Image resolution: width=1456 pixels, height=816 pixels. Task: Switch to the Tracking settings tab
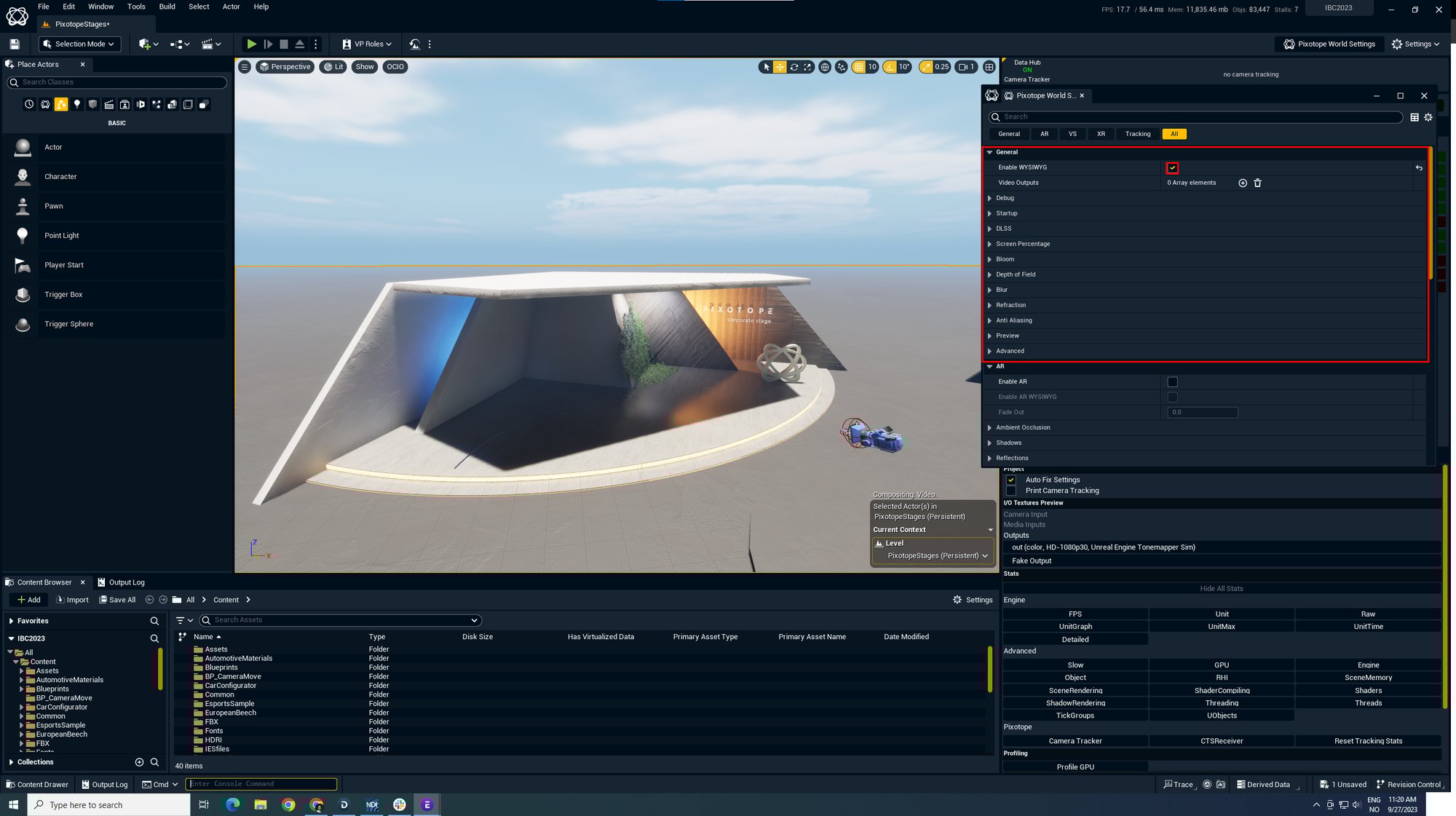tap(1137, 134)
